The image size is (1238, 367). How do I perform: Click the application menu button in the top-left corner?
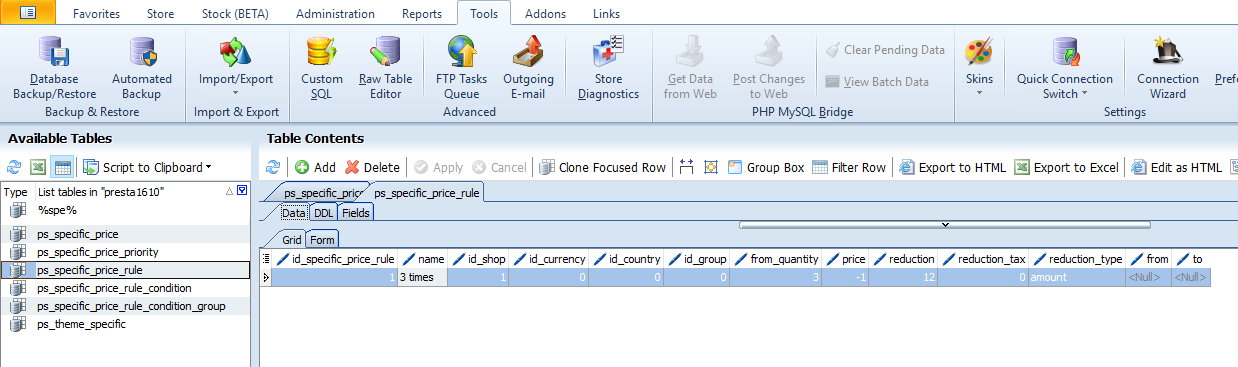coord(29,13)
